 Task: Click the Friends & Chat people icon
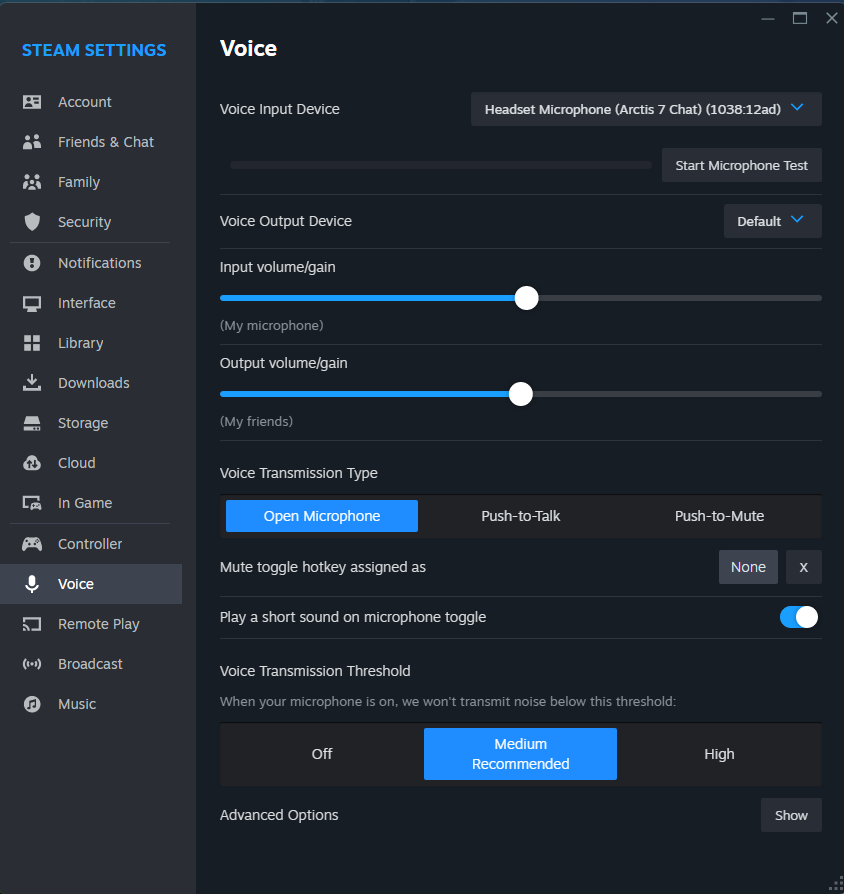(32, 142)
